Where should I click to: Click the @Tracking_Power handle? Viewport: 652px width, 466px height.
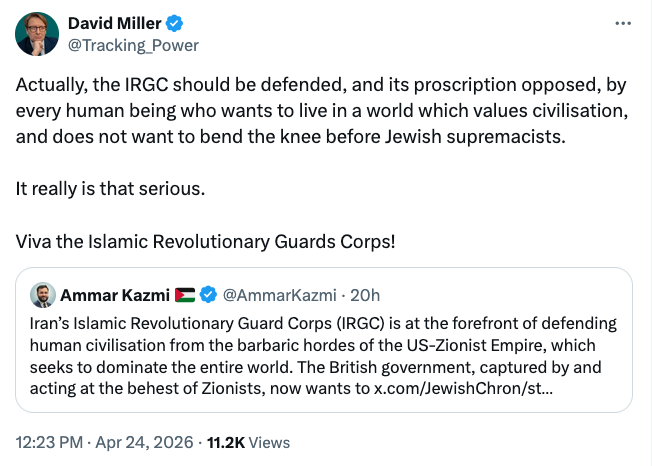(x=132, y=45)
